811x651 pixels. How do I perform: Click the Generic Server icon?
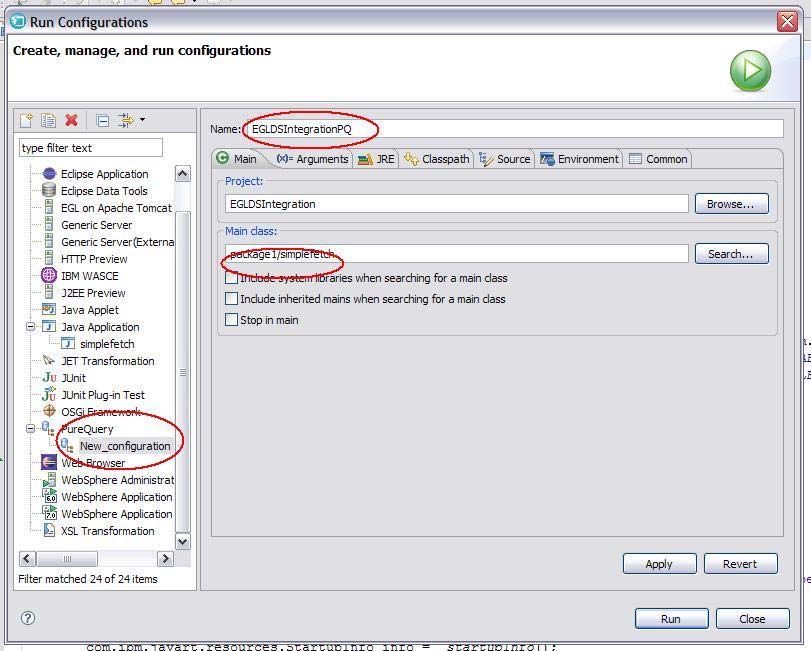pos(49,224)
